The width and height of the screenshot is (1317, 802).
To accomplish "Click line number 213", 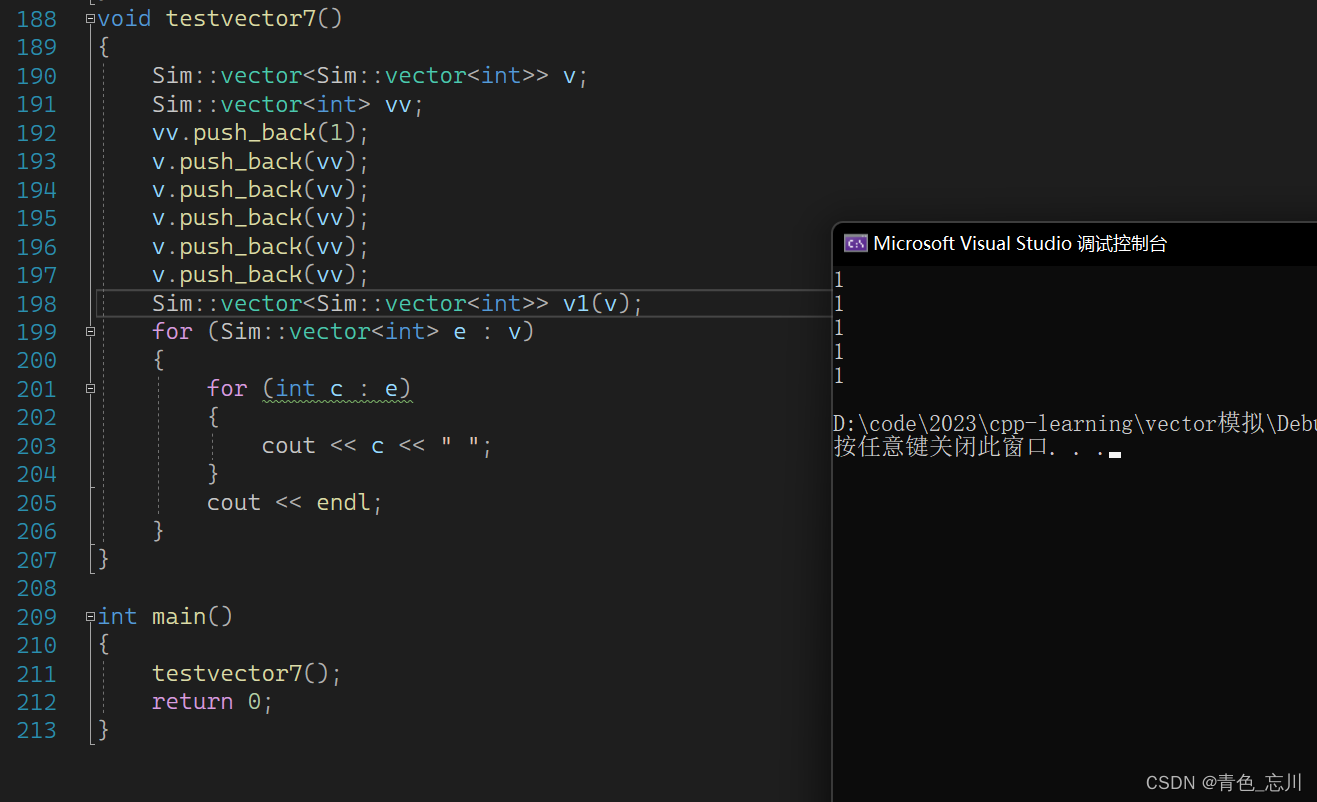I will click(x=37, y=730).
